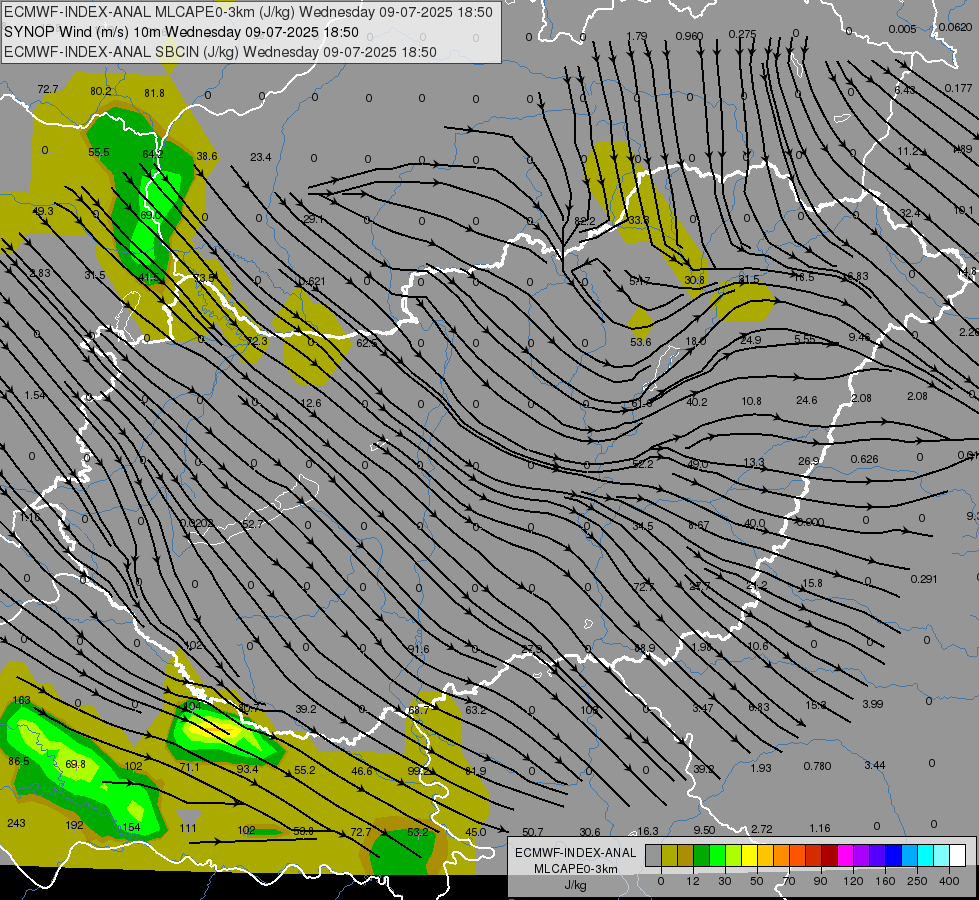Click map value 9.50
This screenshot has width=979, height=900.
tap(704, 830)
